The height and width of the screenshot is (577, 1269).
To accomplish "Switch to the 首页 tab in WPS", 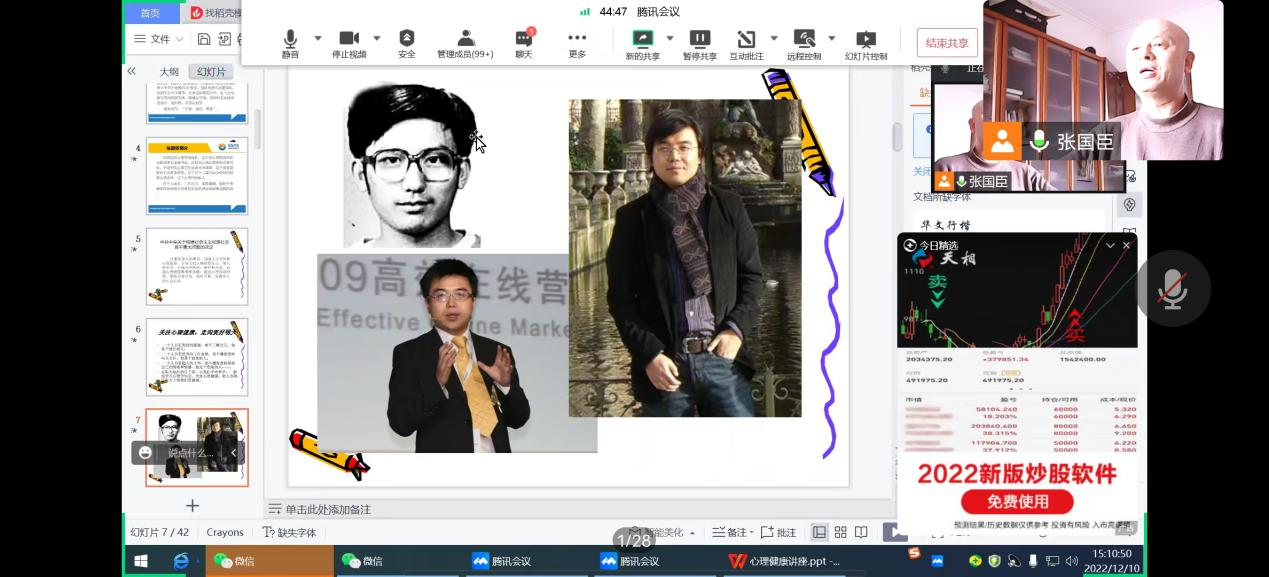I will coord(150,13).
